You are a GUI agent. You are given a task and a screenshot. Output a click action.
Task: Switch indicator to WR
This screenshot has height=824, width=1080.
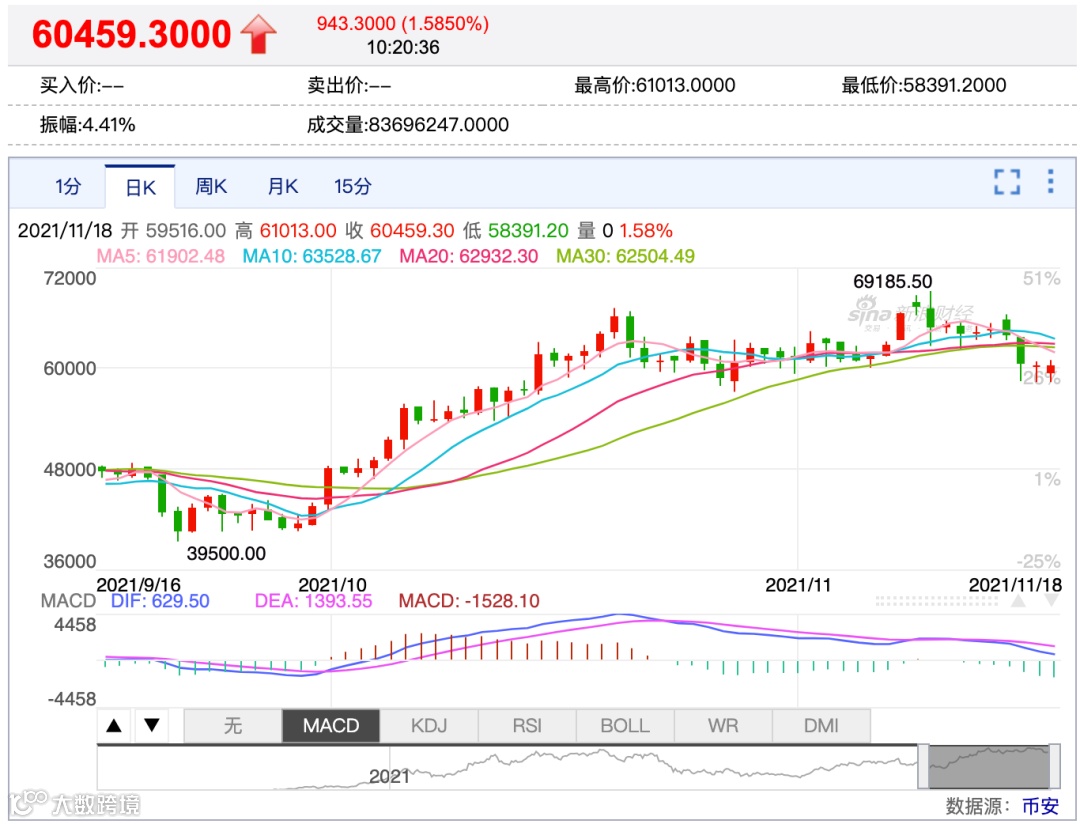[x=723, y=726]
